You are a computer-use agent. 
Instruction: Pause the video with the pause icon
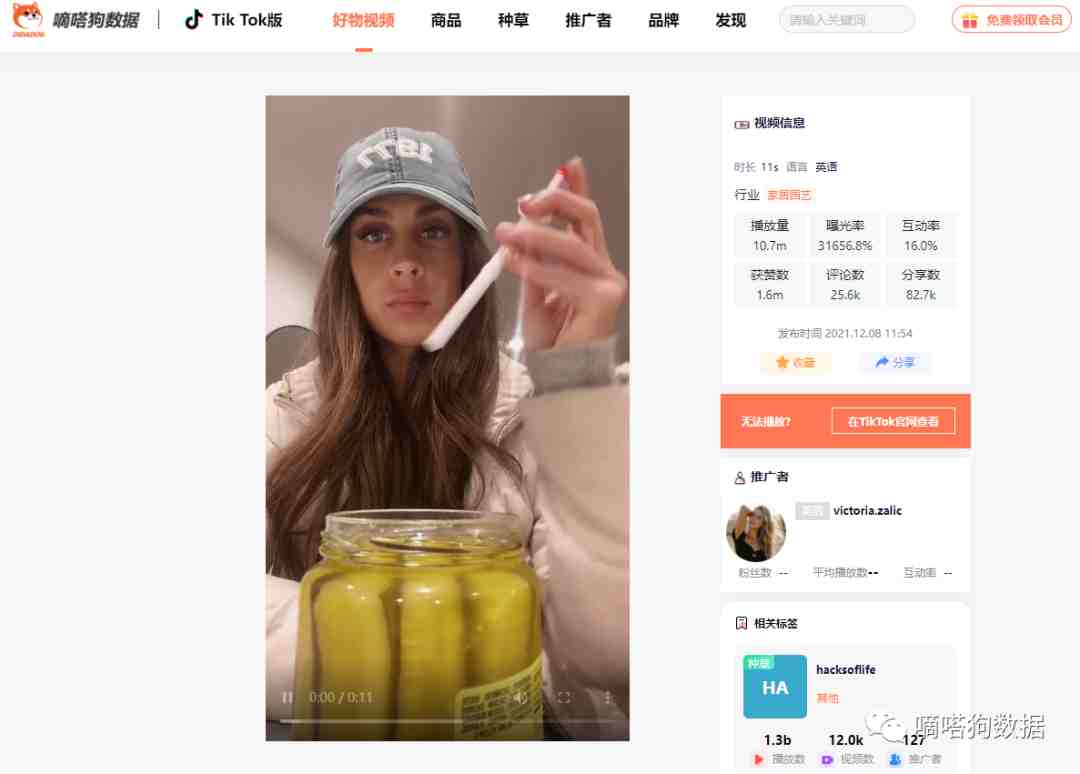pyautogui.click(x=287, y=697)
